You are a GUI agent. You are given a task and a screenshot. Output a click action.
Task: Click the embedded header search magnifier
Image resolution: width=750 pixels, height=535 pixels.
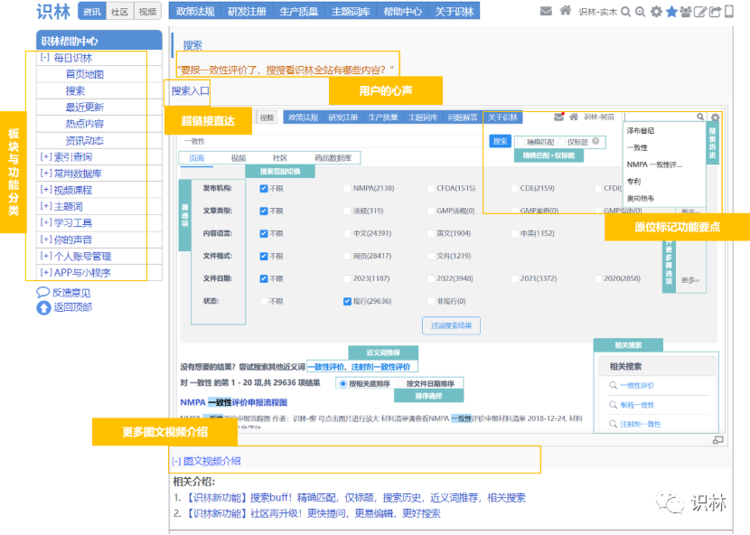[x=700, y=117]
